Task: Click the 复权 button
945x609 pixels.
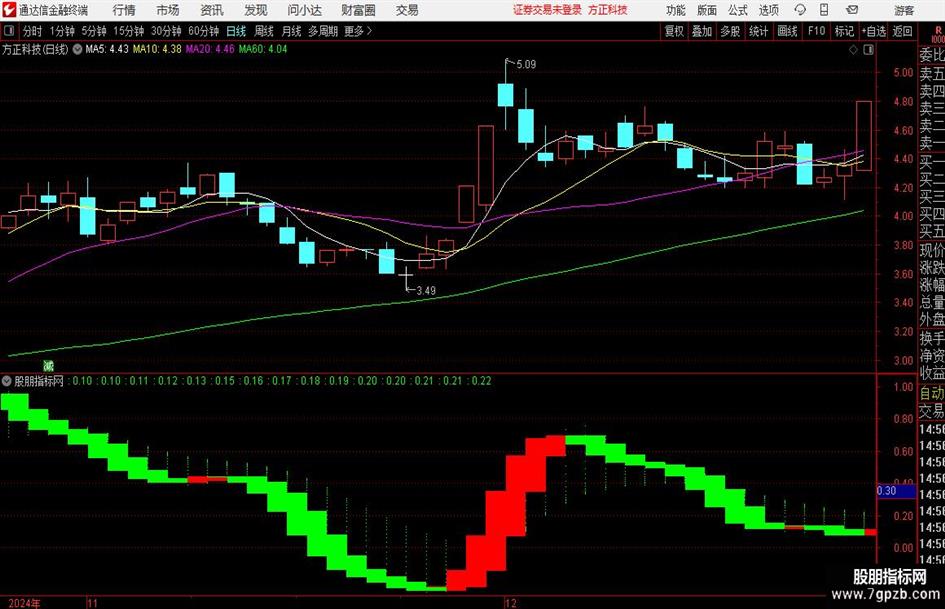Action: pyautogui.click(x=674, y=31)
